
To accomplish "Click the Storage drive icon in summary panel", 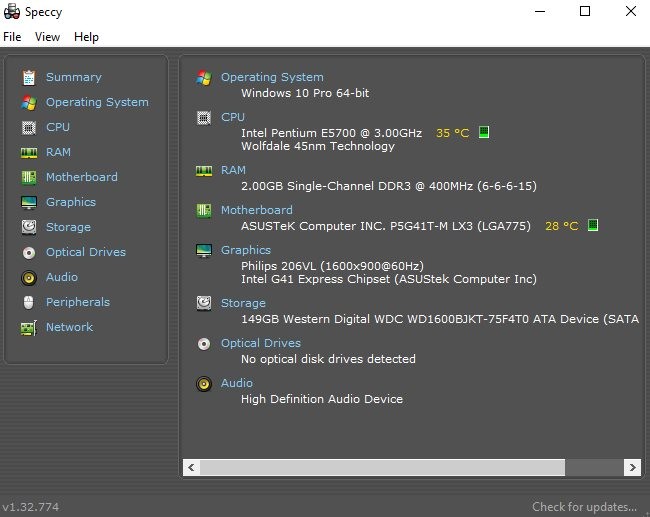I will point(204,303).
